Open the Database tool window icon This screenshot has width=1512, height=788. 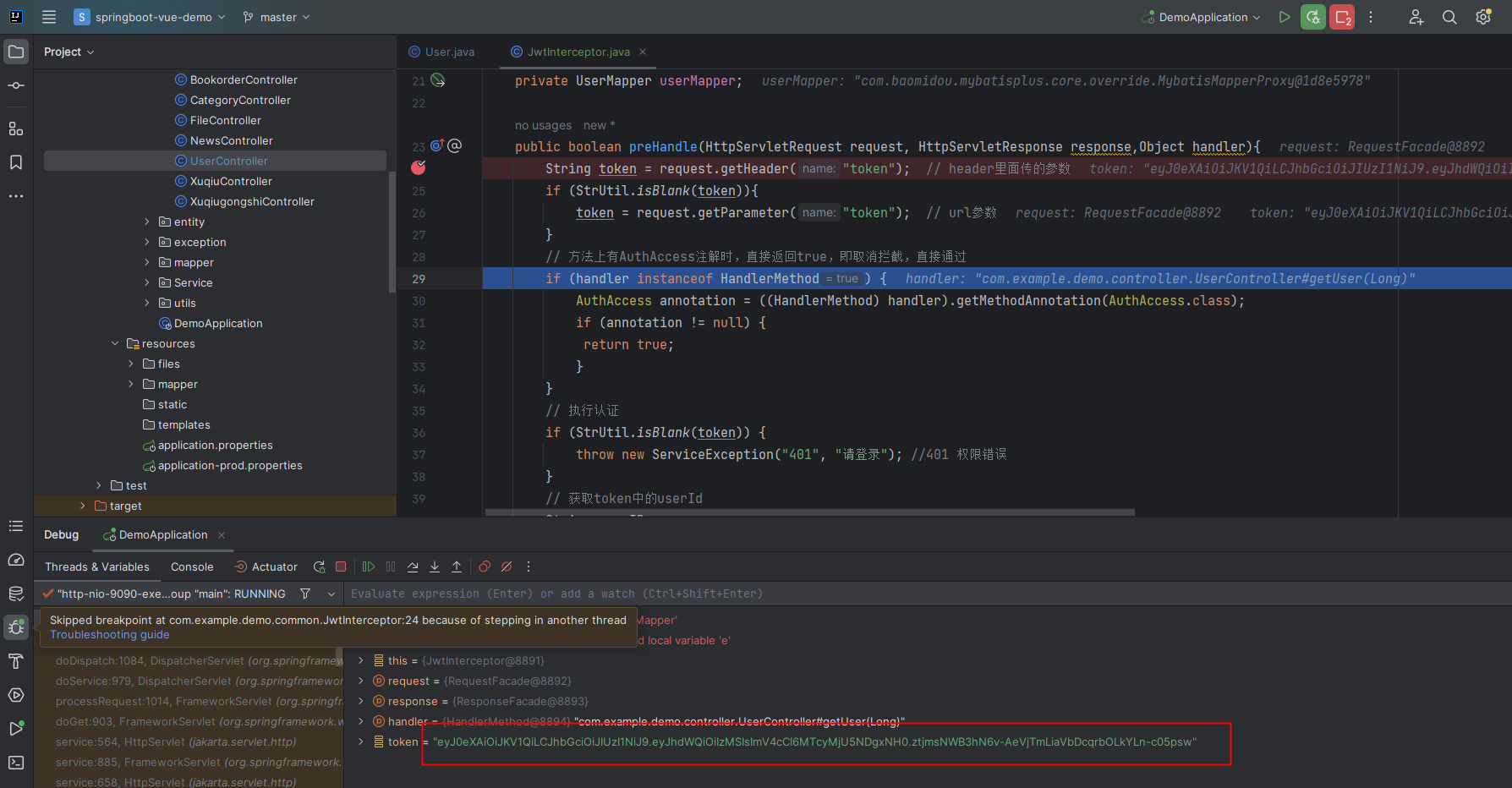click(15, 594)
